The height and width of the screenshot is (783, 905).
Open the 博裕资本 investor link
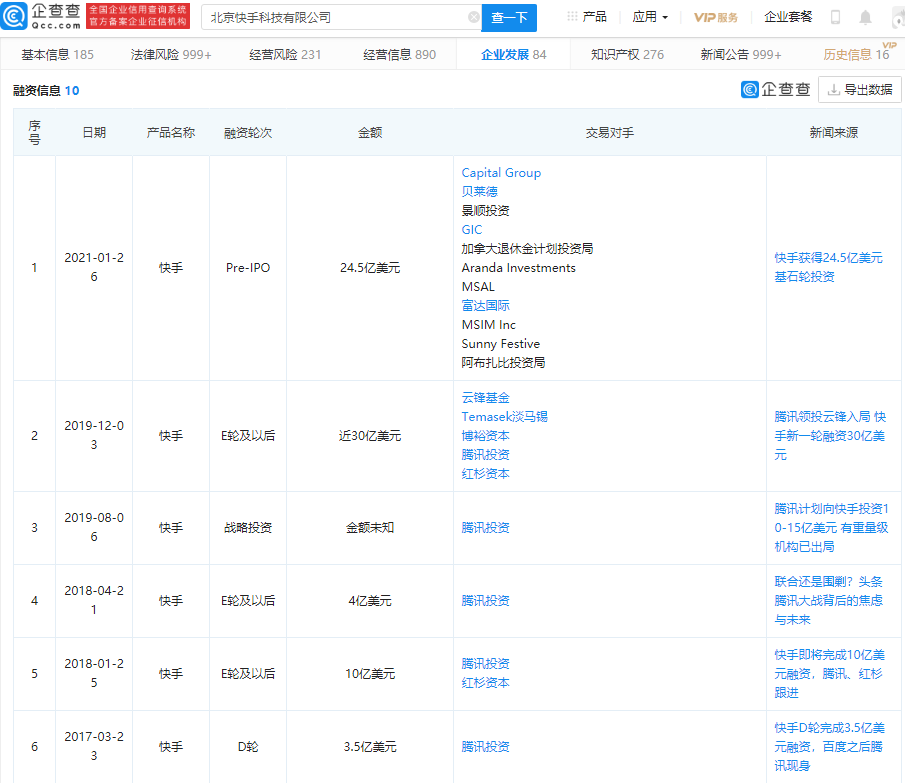[485, 436]
